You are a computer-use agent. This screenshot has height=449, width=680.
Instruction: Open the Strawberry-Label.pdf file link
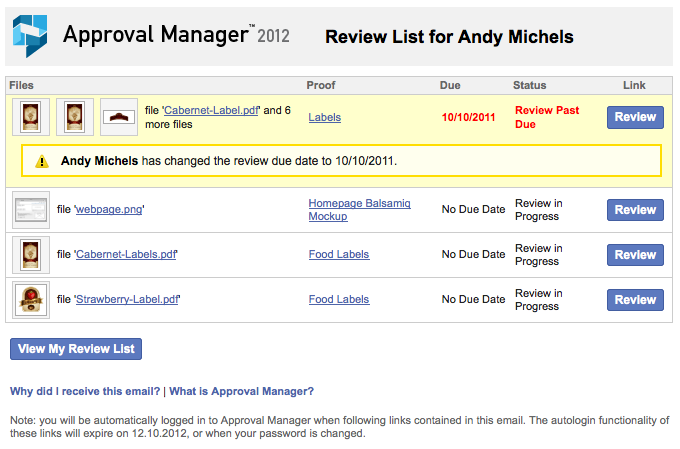pos(128,299)
